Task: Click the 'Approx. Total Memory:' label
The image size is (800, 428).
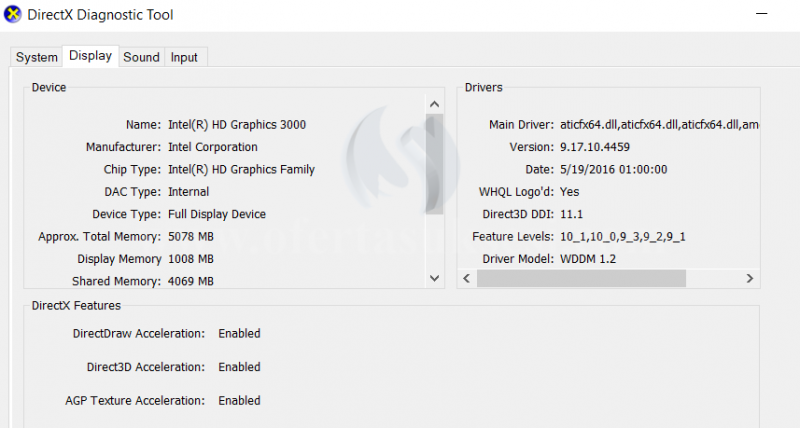Action: [x=99, y=237]
